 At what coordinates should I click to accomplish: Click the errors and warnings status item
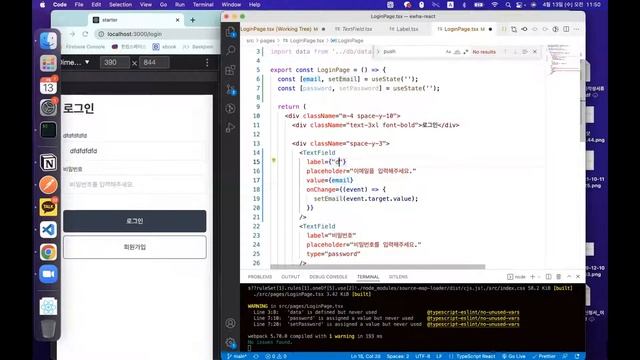pos(276,356)
